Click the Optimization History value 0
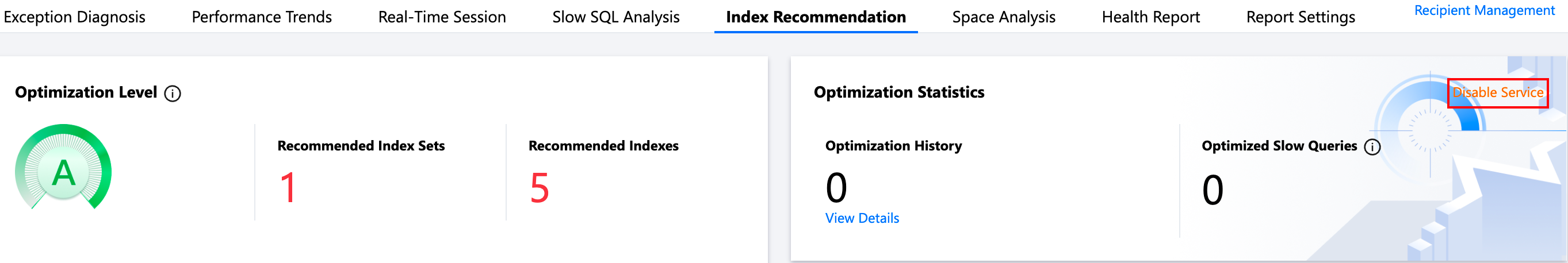 tap(836, 188)
